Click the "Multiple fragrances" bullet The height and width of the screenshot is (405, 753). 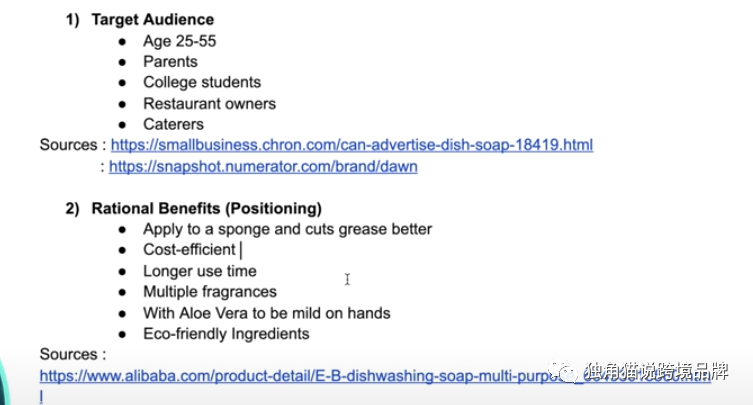coord(209,292)
